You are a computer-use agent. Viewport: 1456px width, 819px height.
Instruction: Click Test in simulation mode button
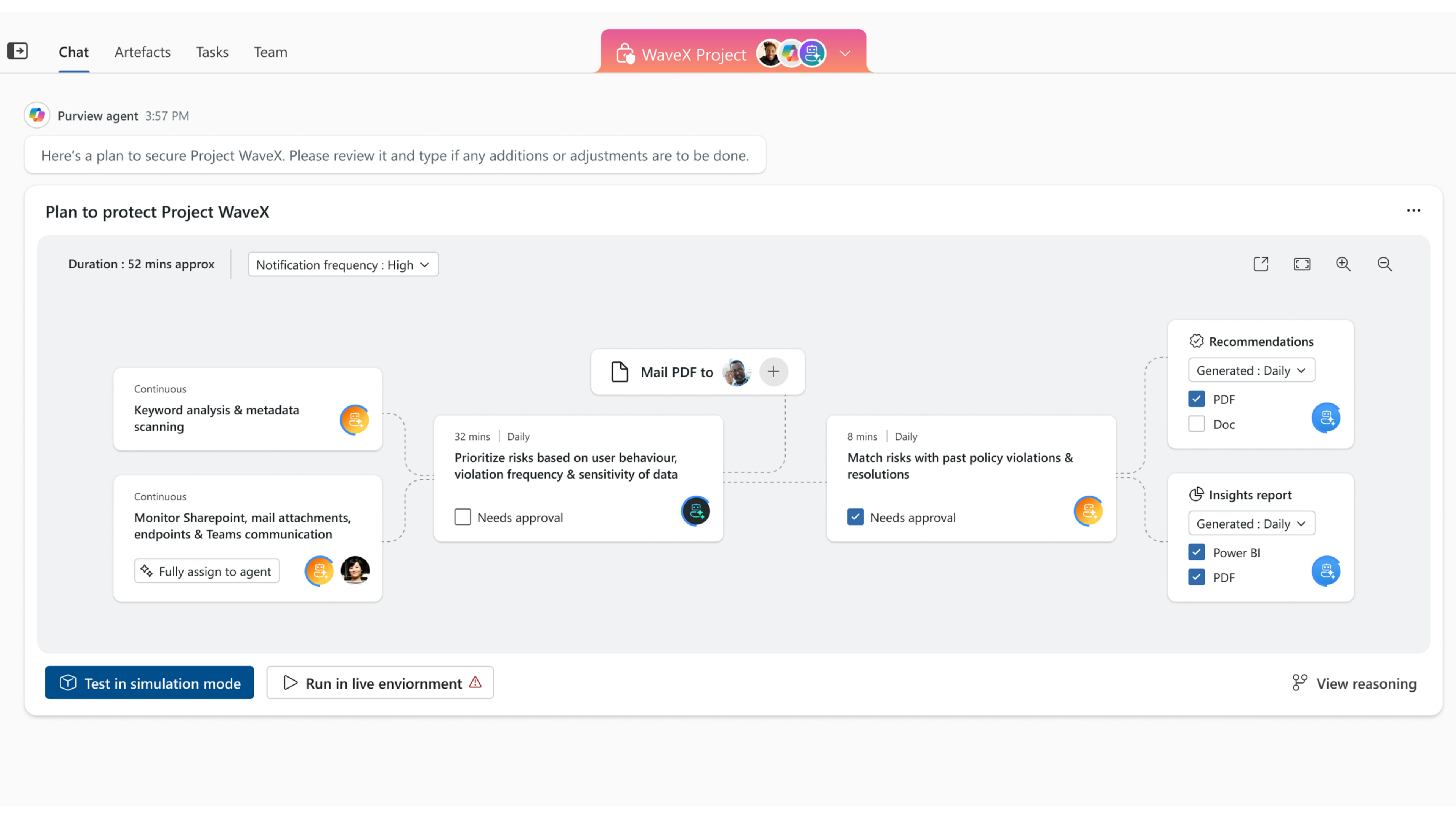(x=150, y=683)
